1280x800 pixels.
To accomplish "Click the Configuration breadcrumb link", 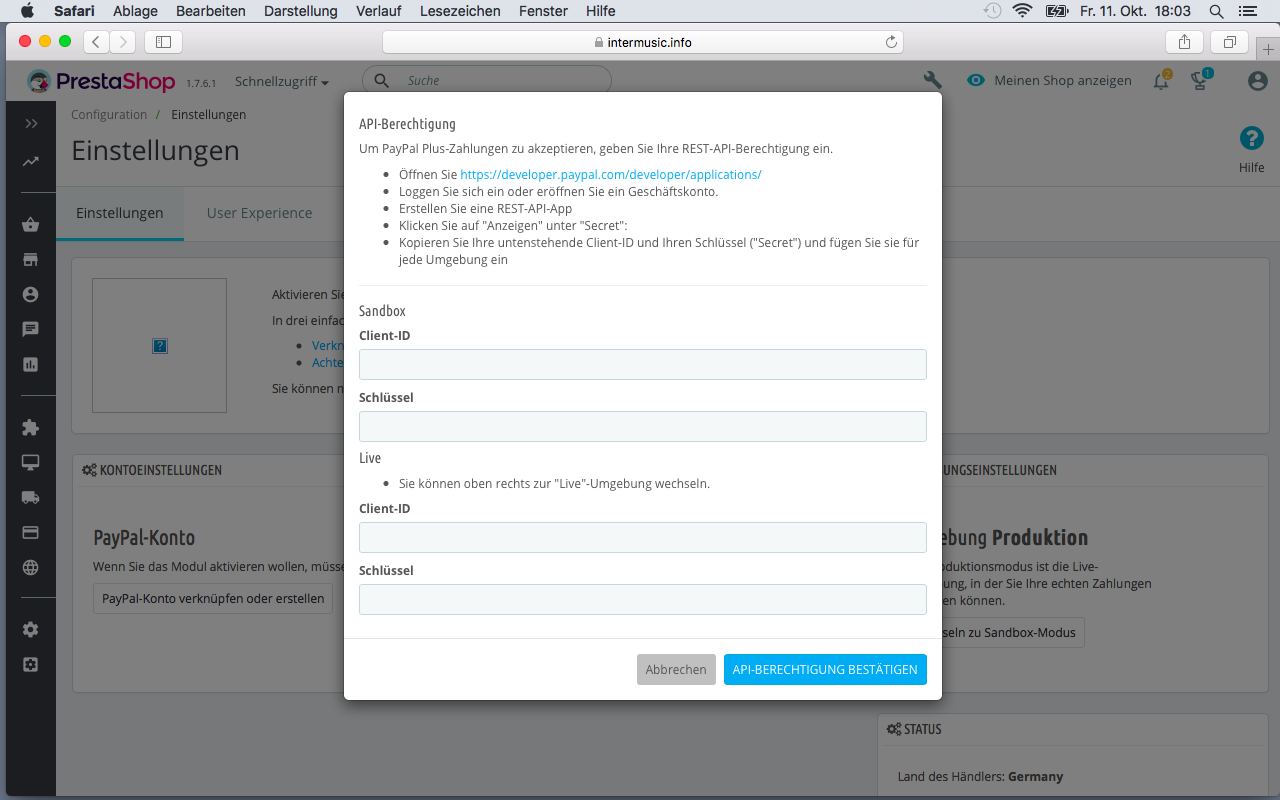I will (109, 115).
